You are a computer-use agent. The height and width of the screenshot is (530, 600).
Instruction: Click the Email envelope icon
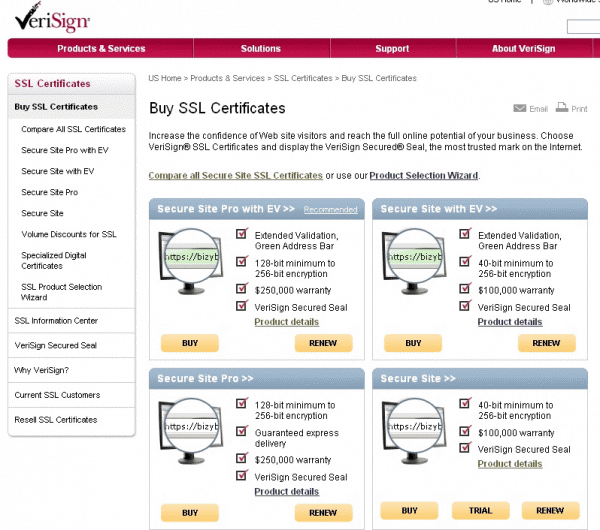point(519,108)
